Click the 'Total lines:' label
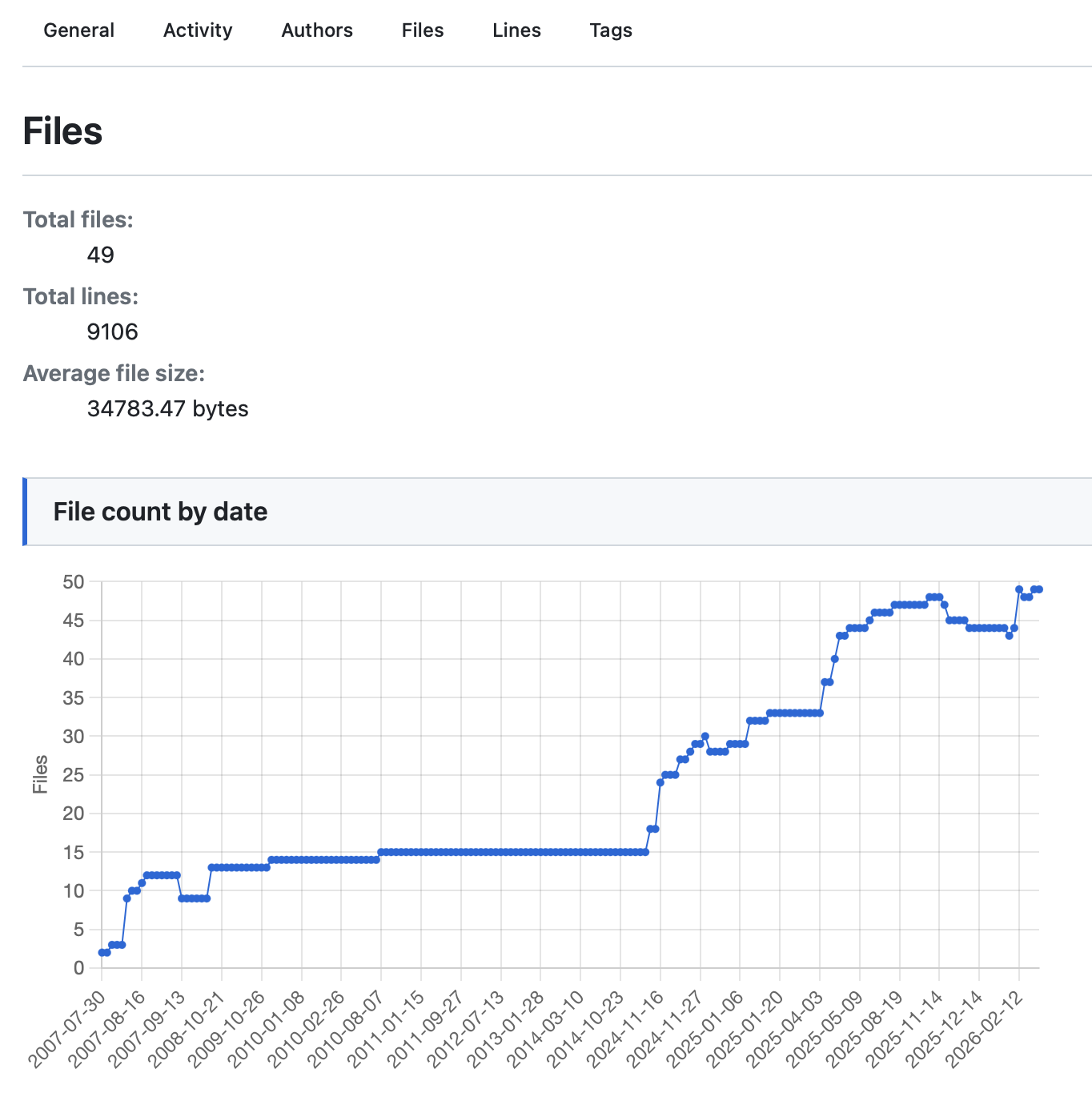The width and height of the screenshot is (1092, 1105). (80, 296)
